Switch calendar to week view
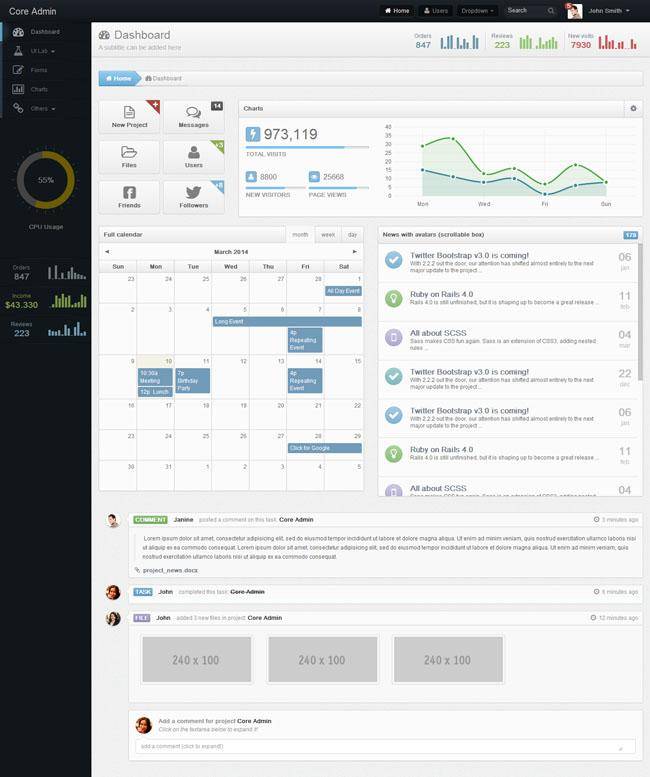 coord(327,234)
